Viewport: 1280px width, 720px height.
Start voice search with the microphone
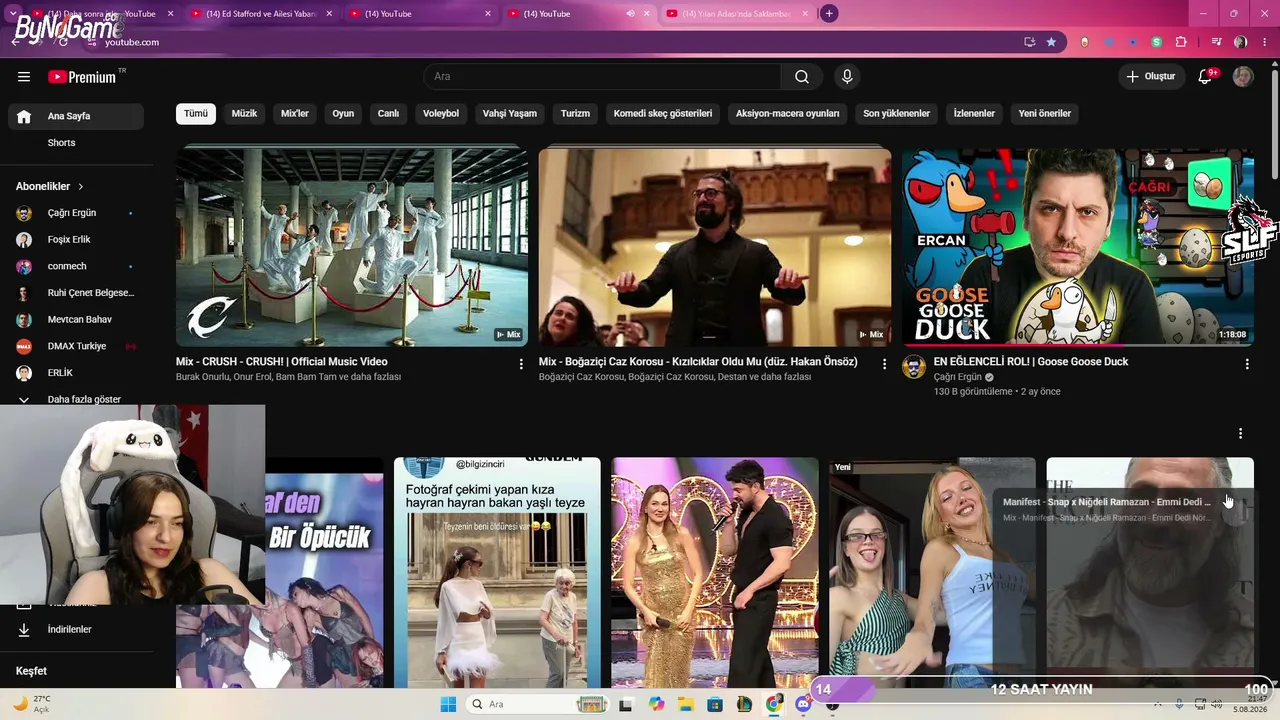[847, 77]
